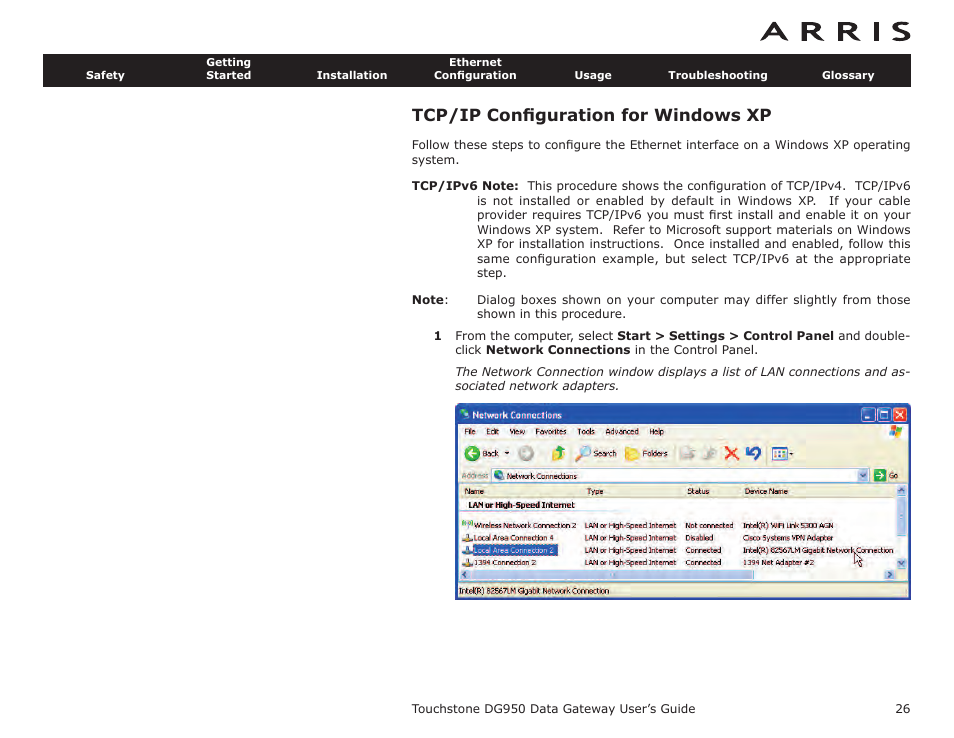
Task: Select the Wireless Network Connection 2 row name
Action: [525, 525]
